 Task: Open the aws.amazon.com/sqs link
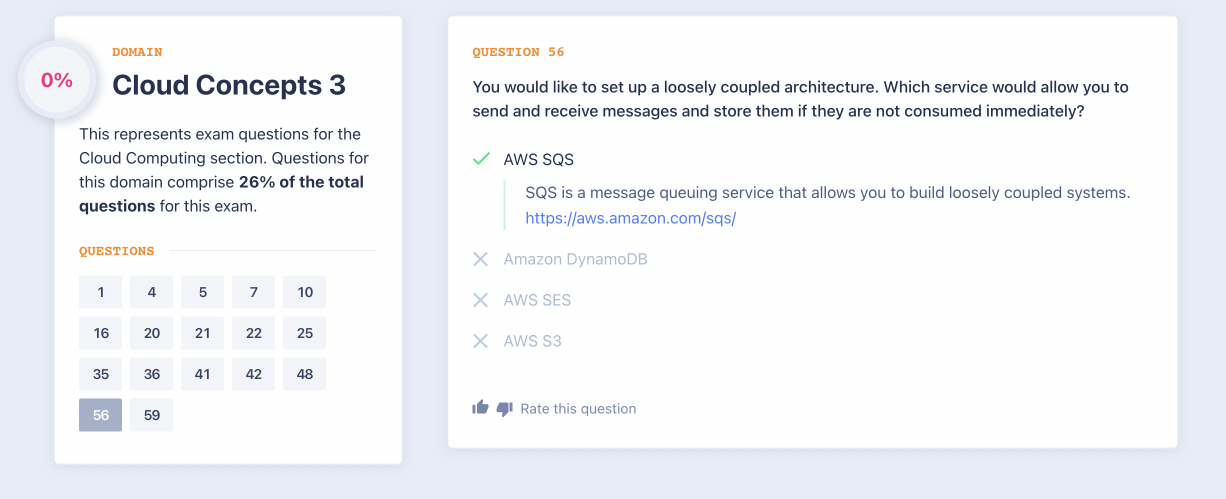tap(630, 218)
